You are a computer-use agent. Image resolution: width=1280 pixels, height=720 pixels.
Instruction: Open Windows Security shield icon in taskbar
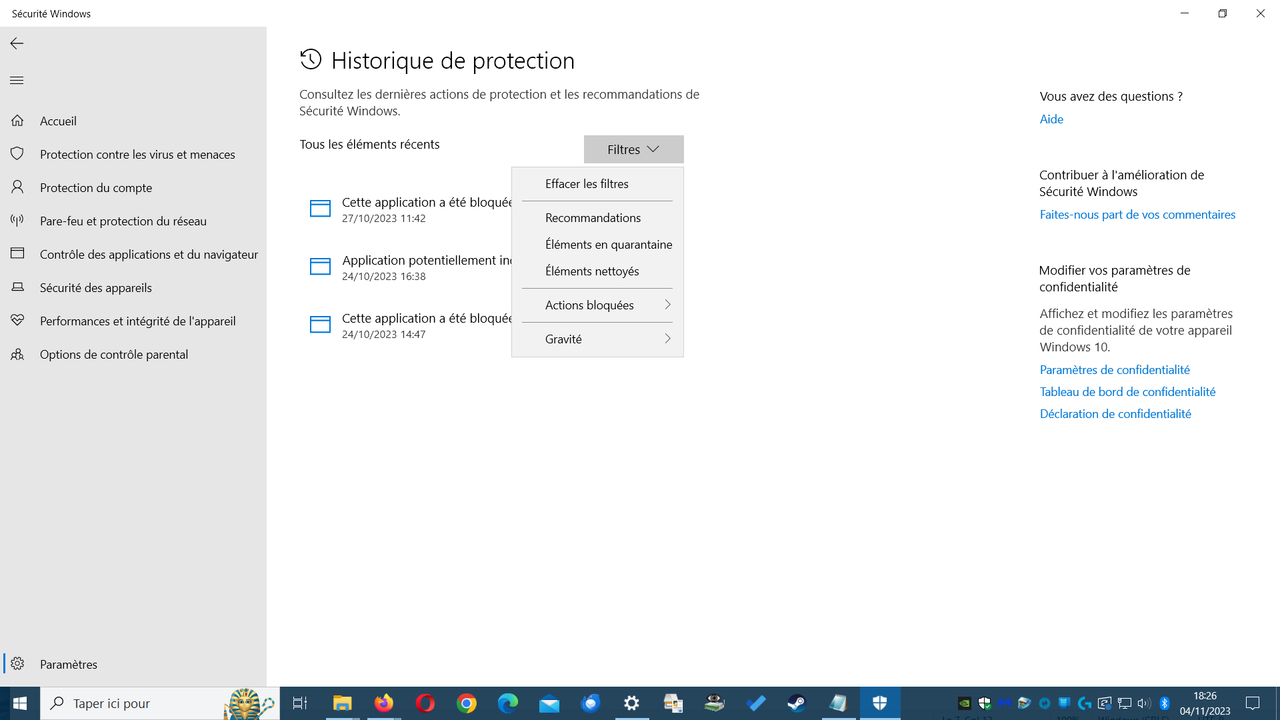pos(879,703)
